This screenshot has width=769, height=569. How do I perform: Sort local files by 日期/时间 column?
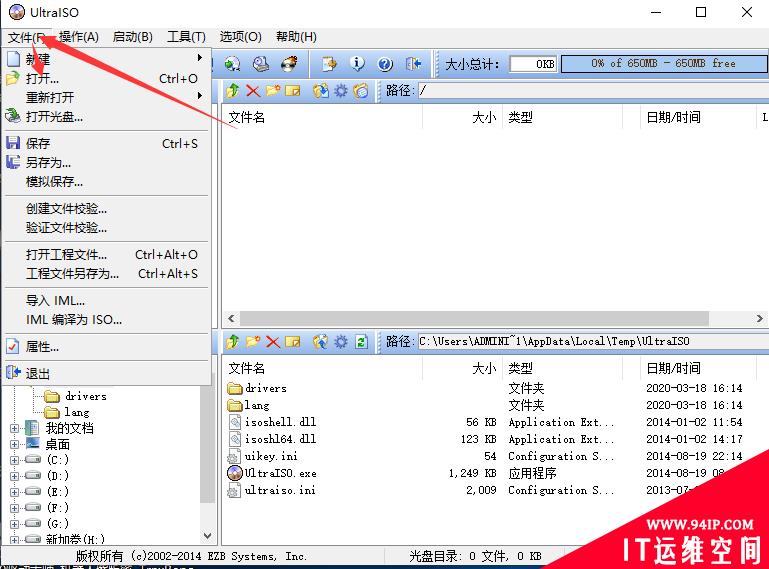[673, 368]
